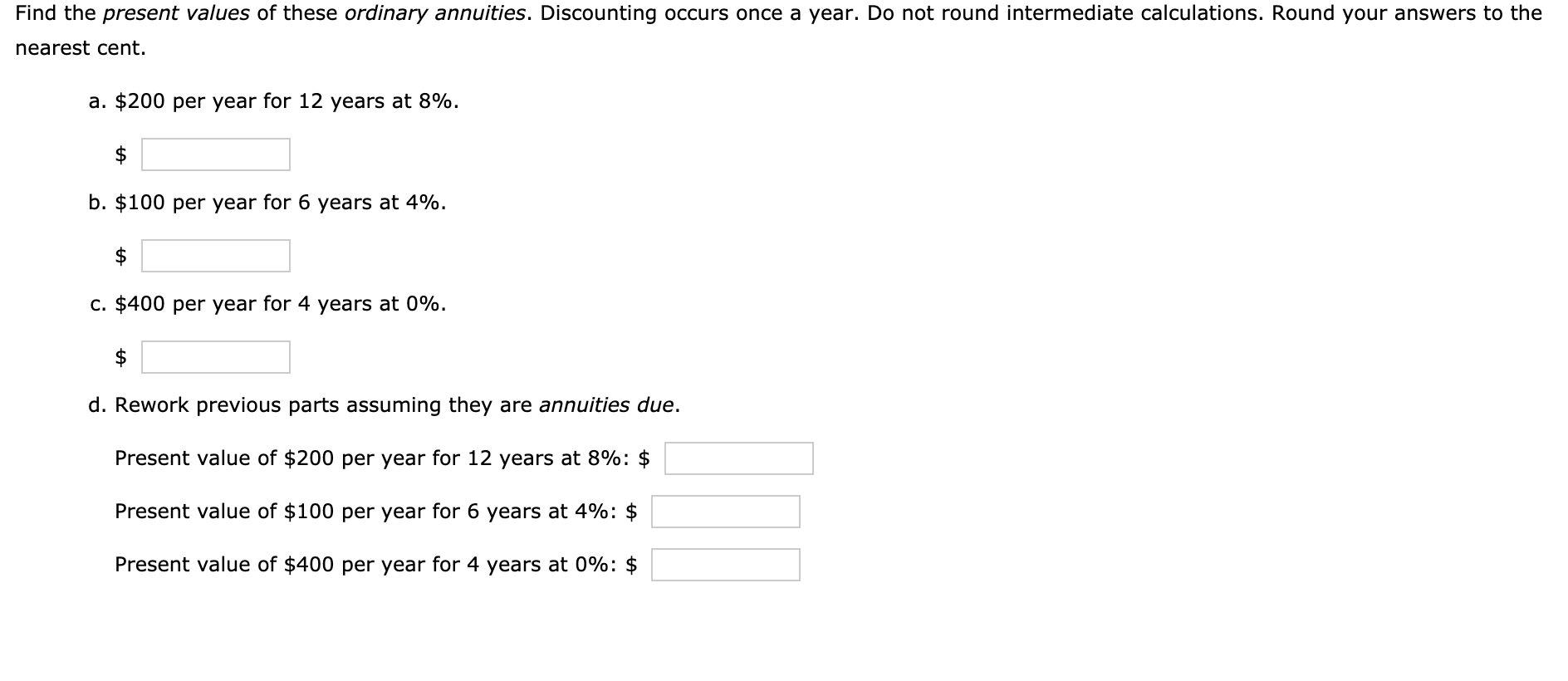Click the text '$200 per year for 12 years at 8%'
The image size is (1568, 681).
[284, 101]
